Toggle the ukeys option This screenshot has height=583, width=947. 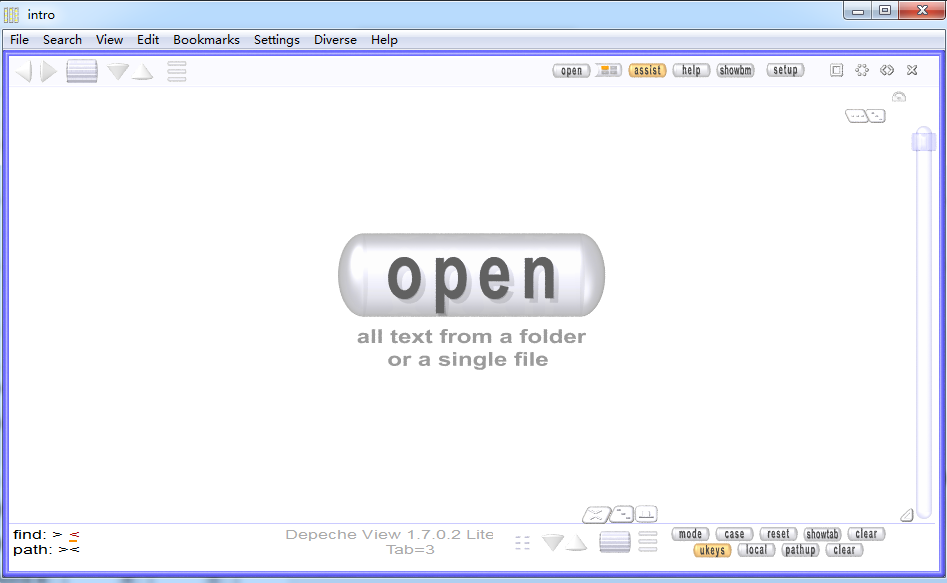[x=711, y=550]
